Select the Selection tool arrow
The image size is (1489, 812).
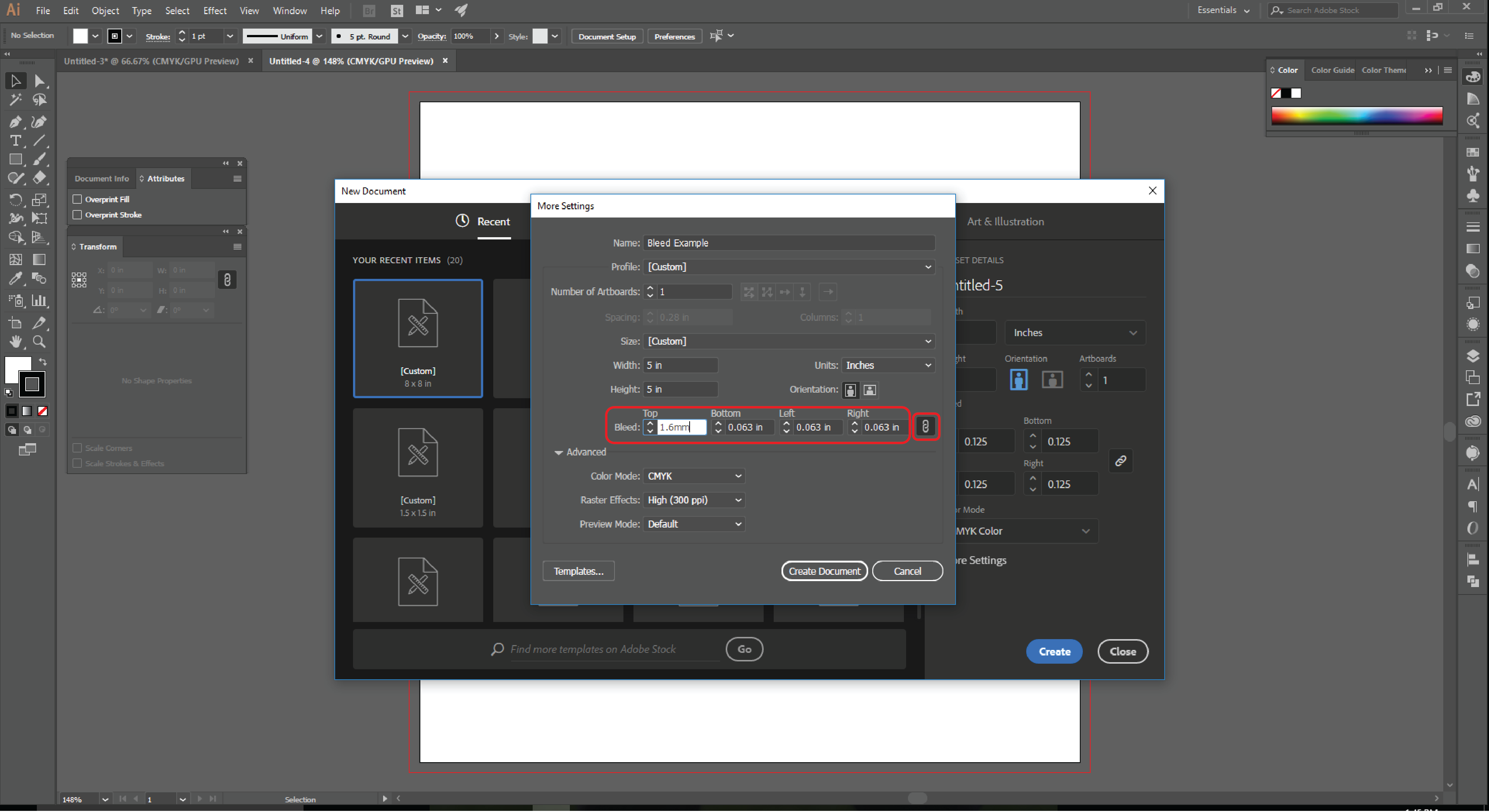(16, 81)
